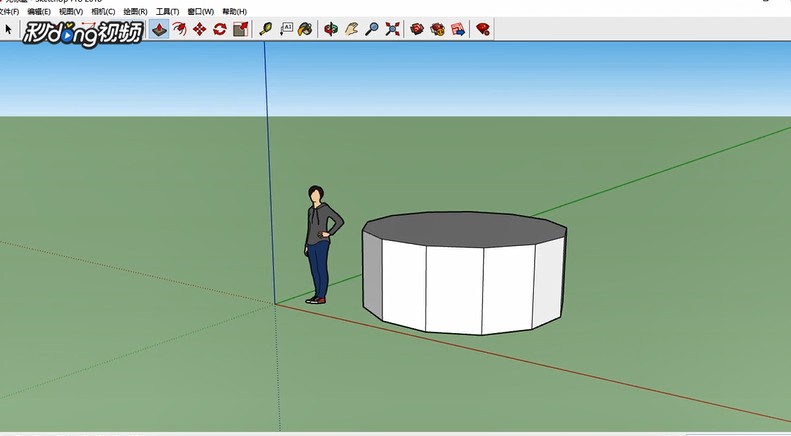Select the arrow Select tool
Image resolution: width=791 pixels, height=436 pixels.
click(x=8, y=29)
